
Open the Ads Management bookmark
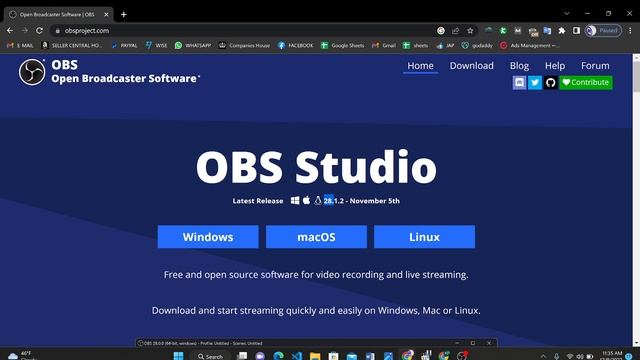pyautogui.click(x=530, y=45)
